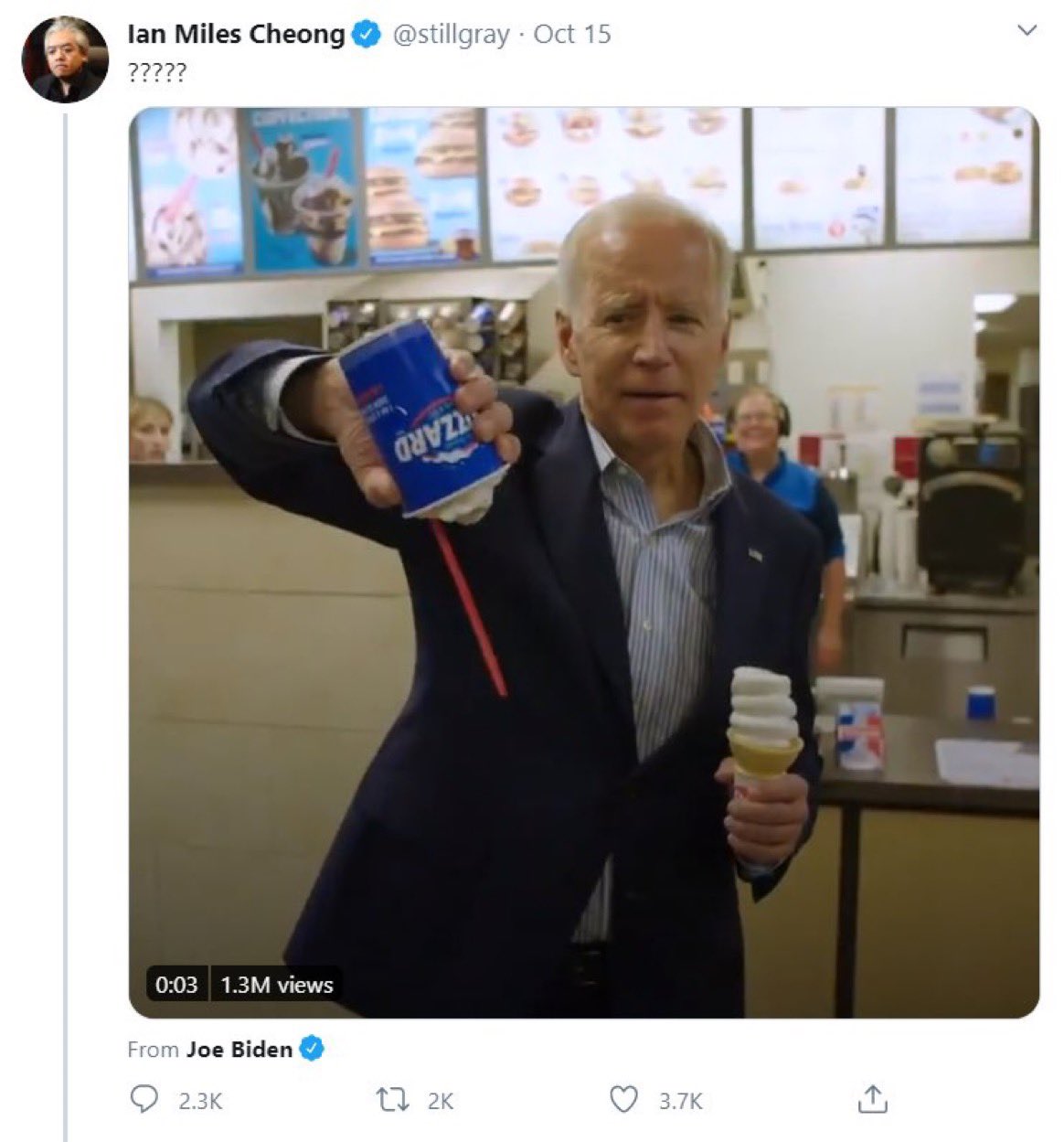
Task: Reply to the tweet via speech bubble icon
Action: click(x=144, y=1099)
